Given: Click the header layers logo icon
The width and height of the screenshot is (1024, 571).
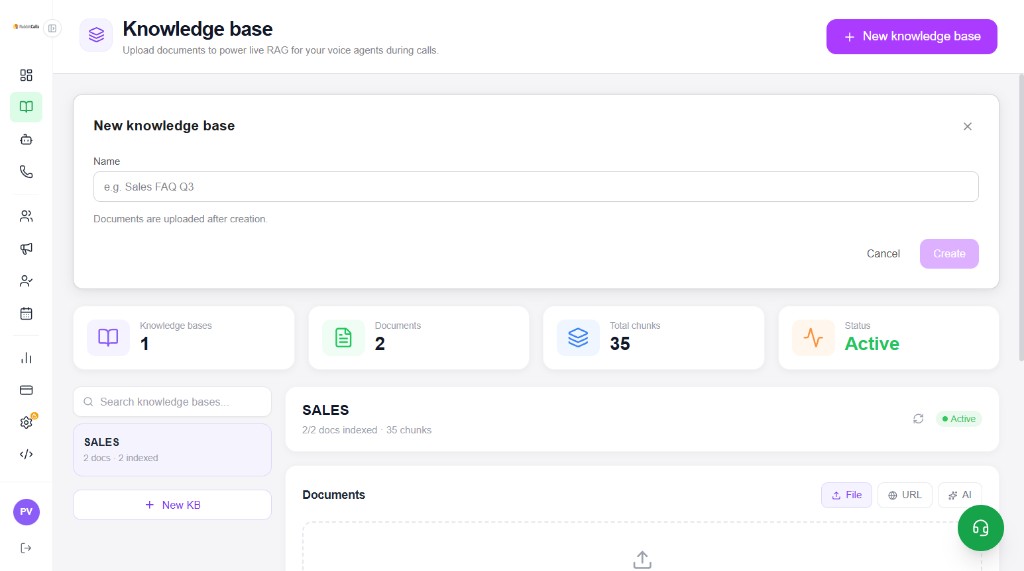Looking at the screenshot, I should click(96, 35).
